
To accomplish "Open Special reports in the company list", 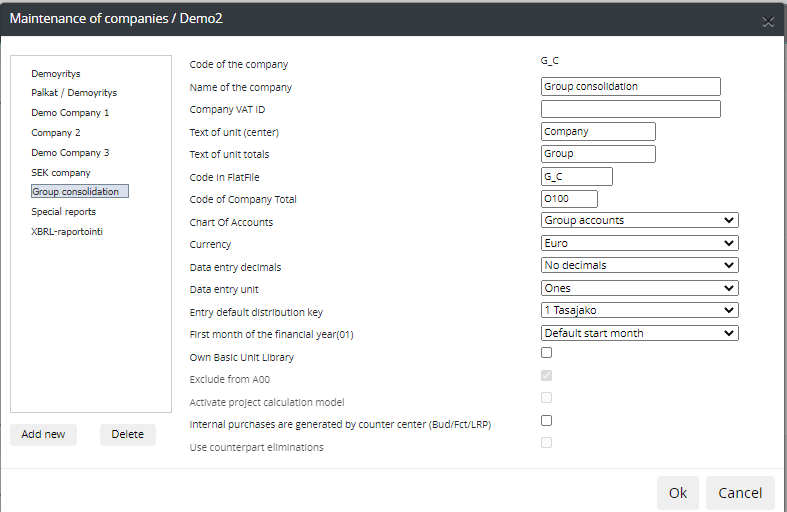I will pos(63,212).
